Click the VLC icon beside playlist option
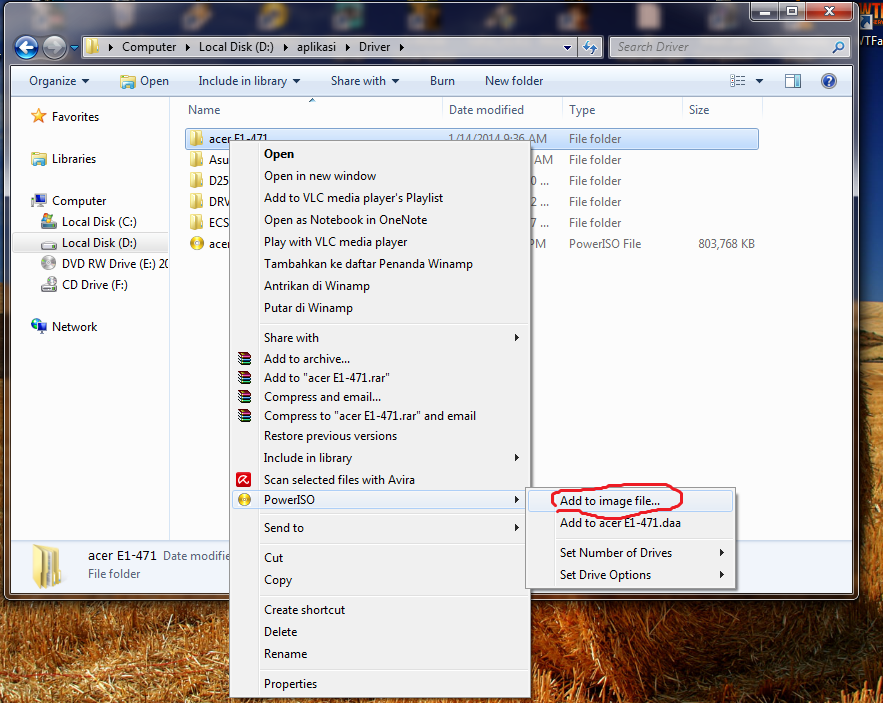Screen dimensions: 883x703 (244, 197)
